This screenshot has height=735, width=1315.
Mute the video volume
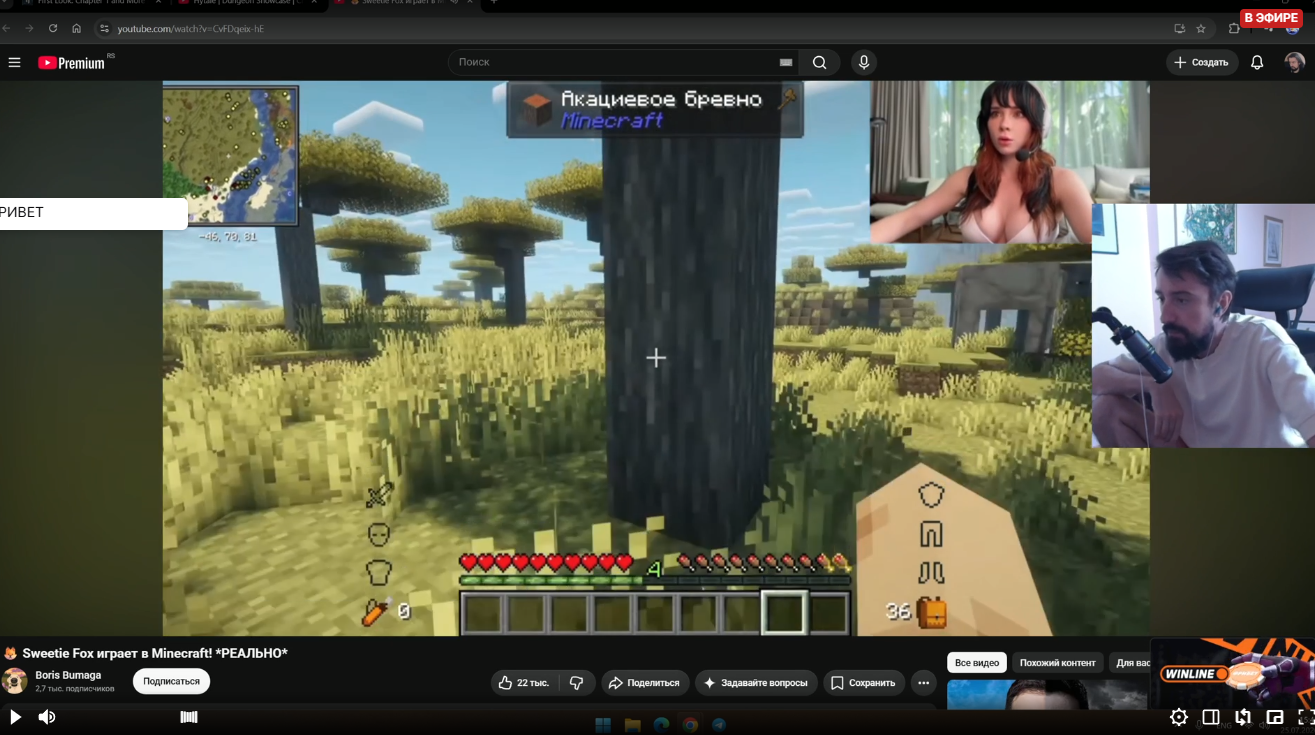(47, 717)
